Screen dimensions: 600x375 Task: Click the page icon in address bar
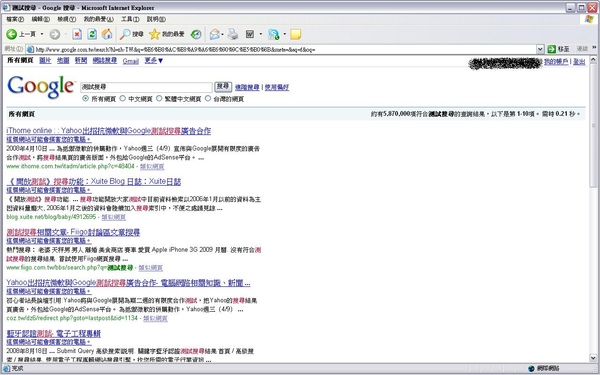coord(30,49)
